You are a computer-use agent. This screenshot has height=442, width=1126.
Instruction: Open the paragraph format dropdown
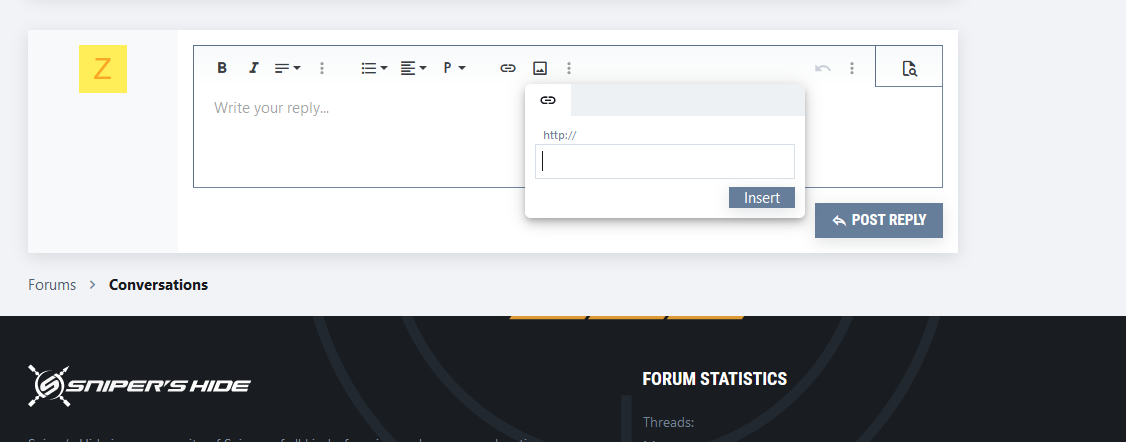pyautogui.click(x=454, y=68)
